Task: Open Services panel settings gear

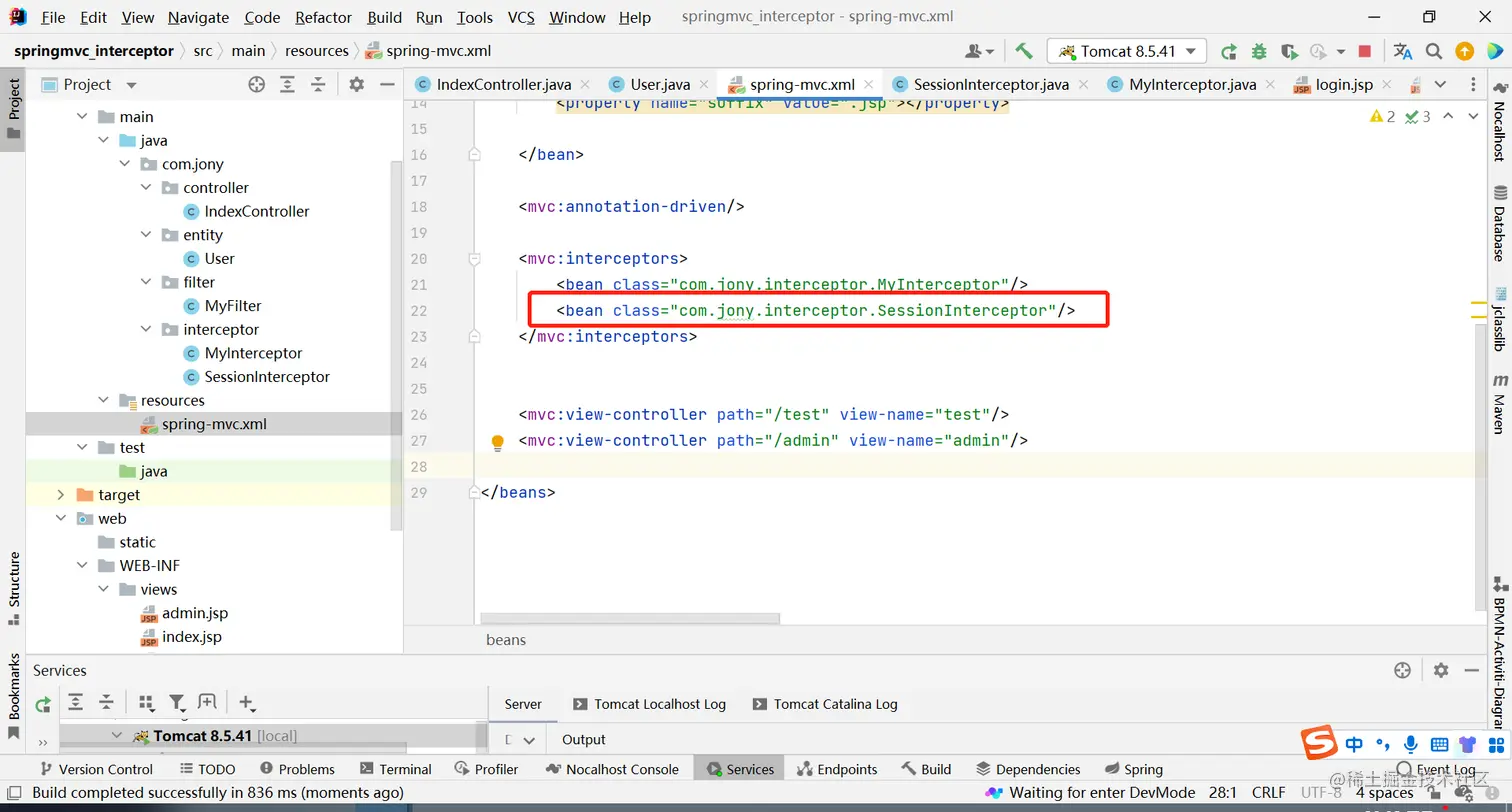Action: point(1441,670)
